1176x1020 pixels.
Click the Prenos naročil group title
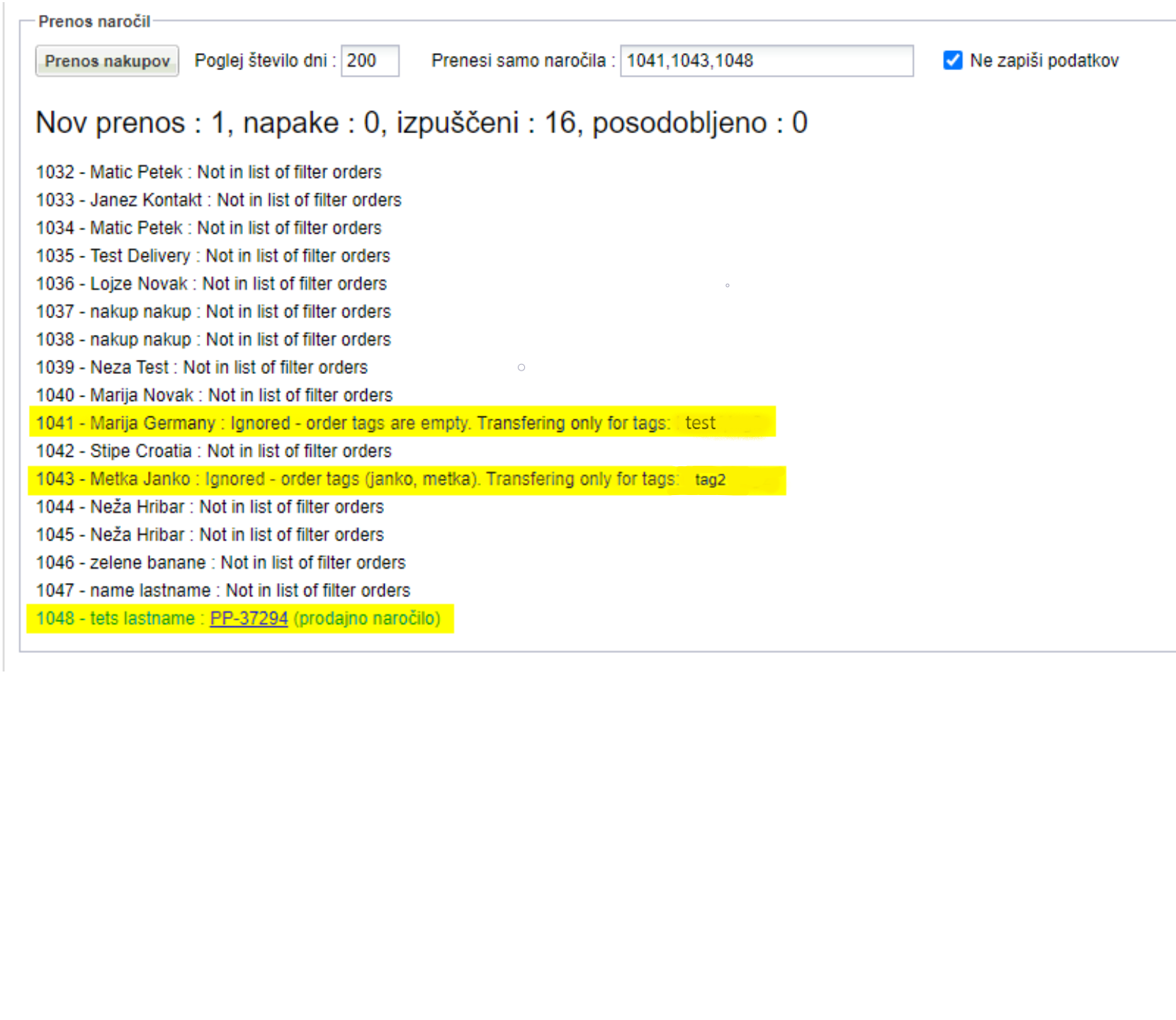(94, 21)
